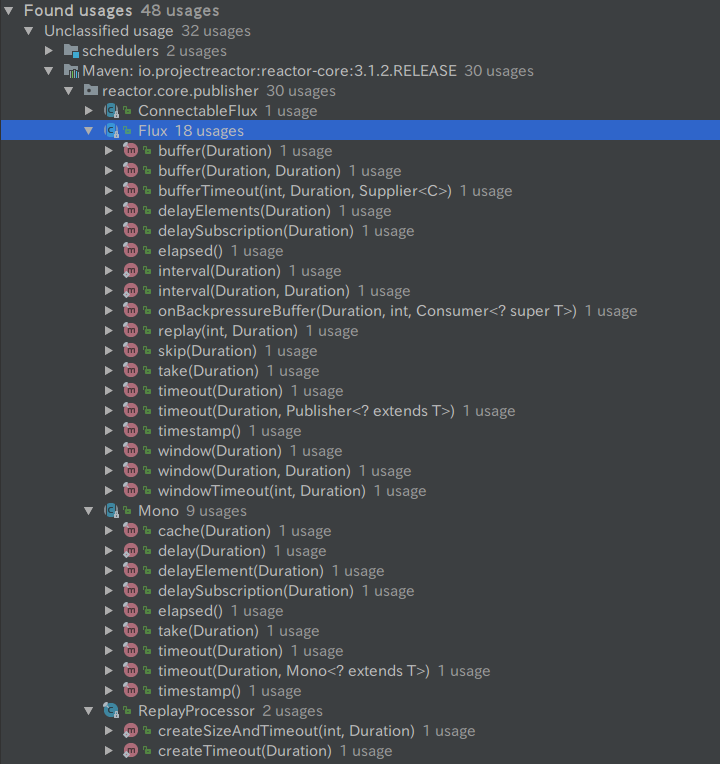The image size is (720, 764).
Task: Click the method icon of buffer(Duration)
Action: pos(131,151)
